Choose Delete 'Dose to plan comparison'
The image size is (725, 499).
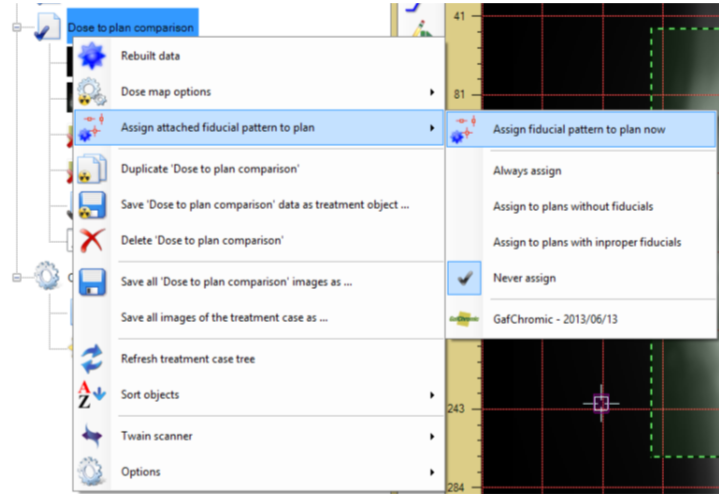click(258, 240)
